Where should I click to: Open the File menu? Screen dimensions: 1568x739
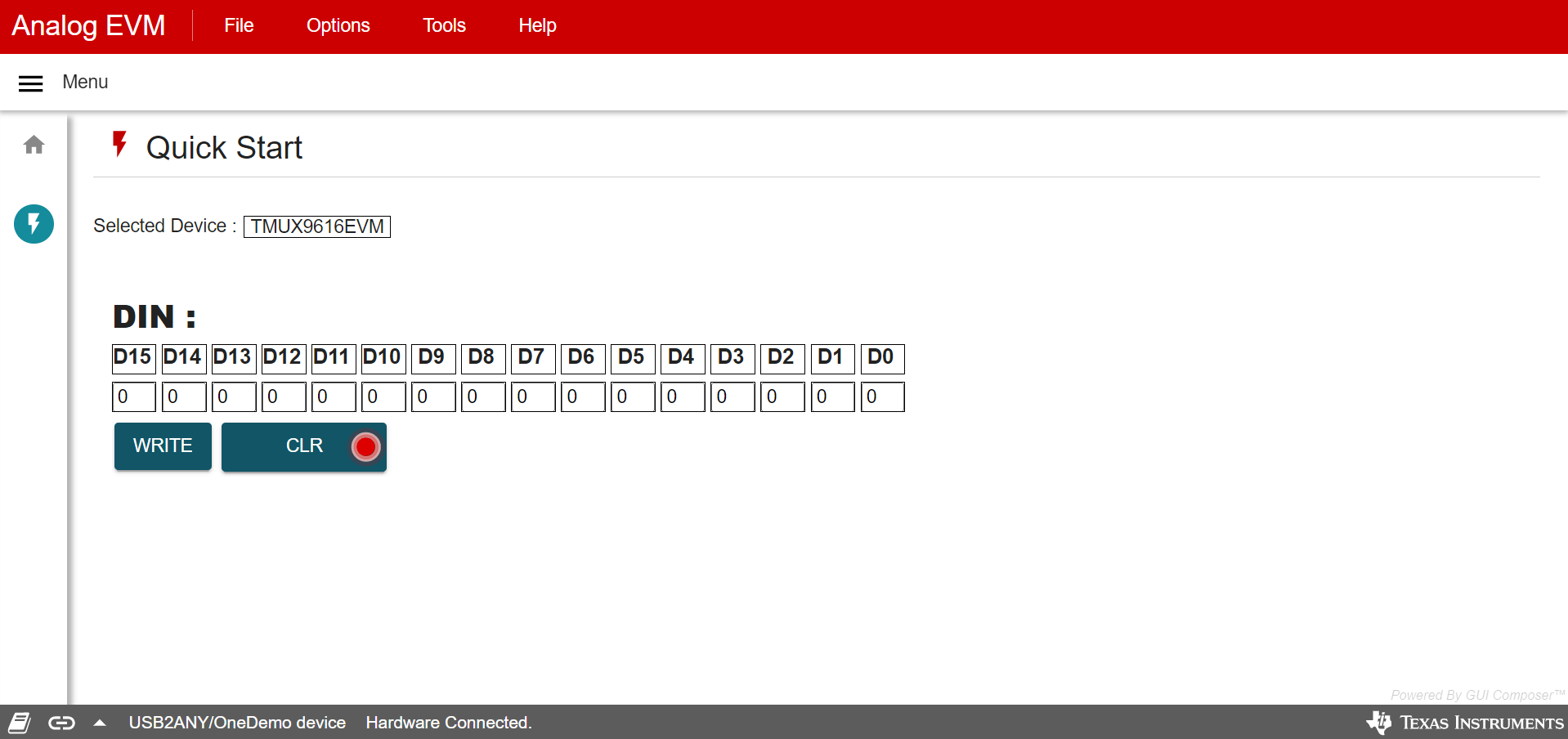(239, 26)
